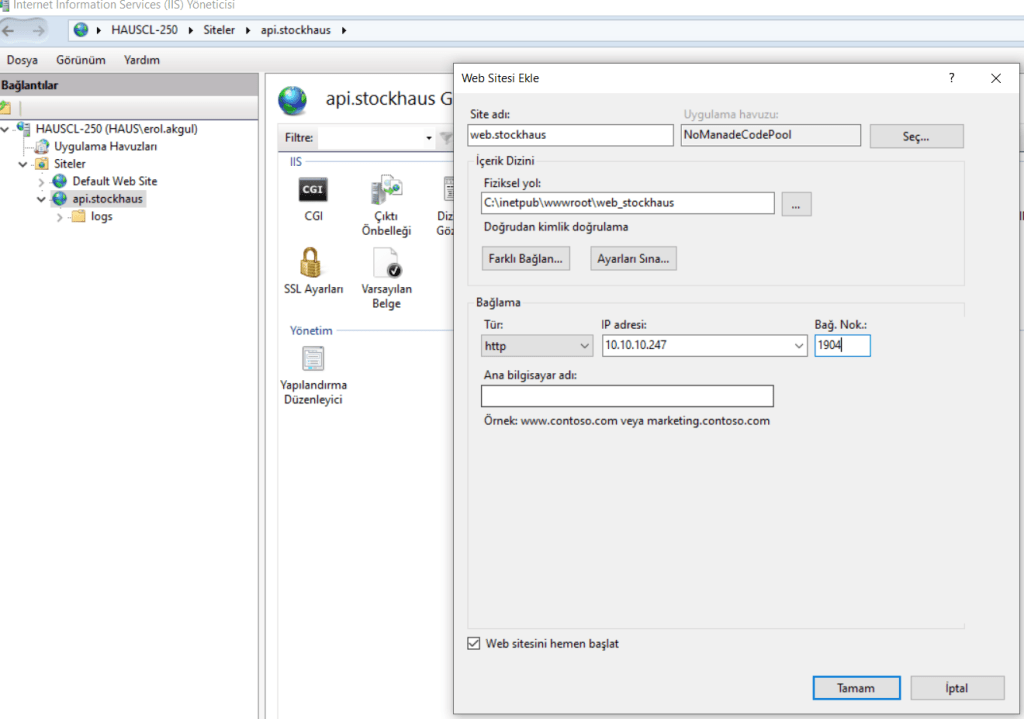The image size is (1024, 719).
Task: Select Uygulama Havuzları in the tree
Action: coord(104,146)
